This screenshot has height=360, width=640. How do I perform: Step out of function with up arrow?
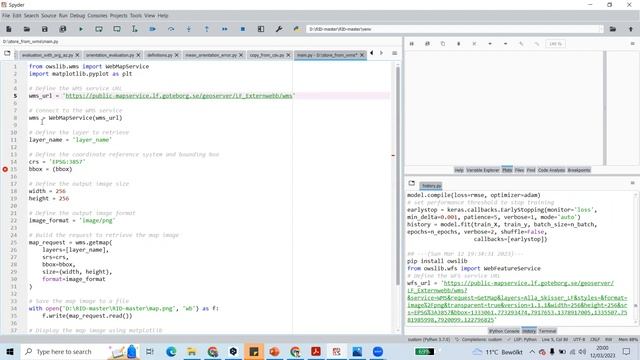pyautogui.click(x=207, y=29)
